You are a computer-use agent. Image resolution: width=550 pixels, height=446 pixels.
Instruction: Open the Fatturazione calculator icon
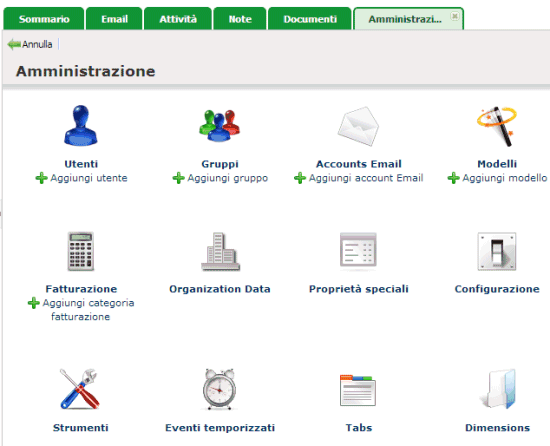[x=81, y=251]
